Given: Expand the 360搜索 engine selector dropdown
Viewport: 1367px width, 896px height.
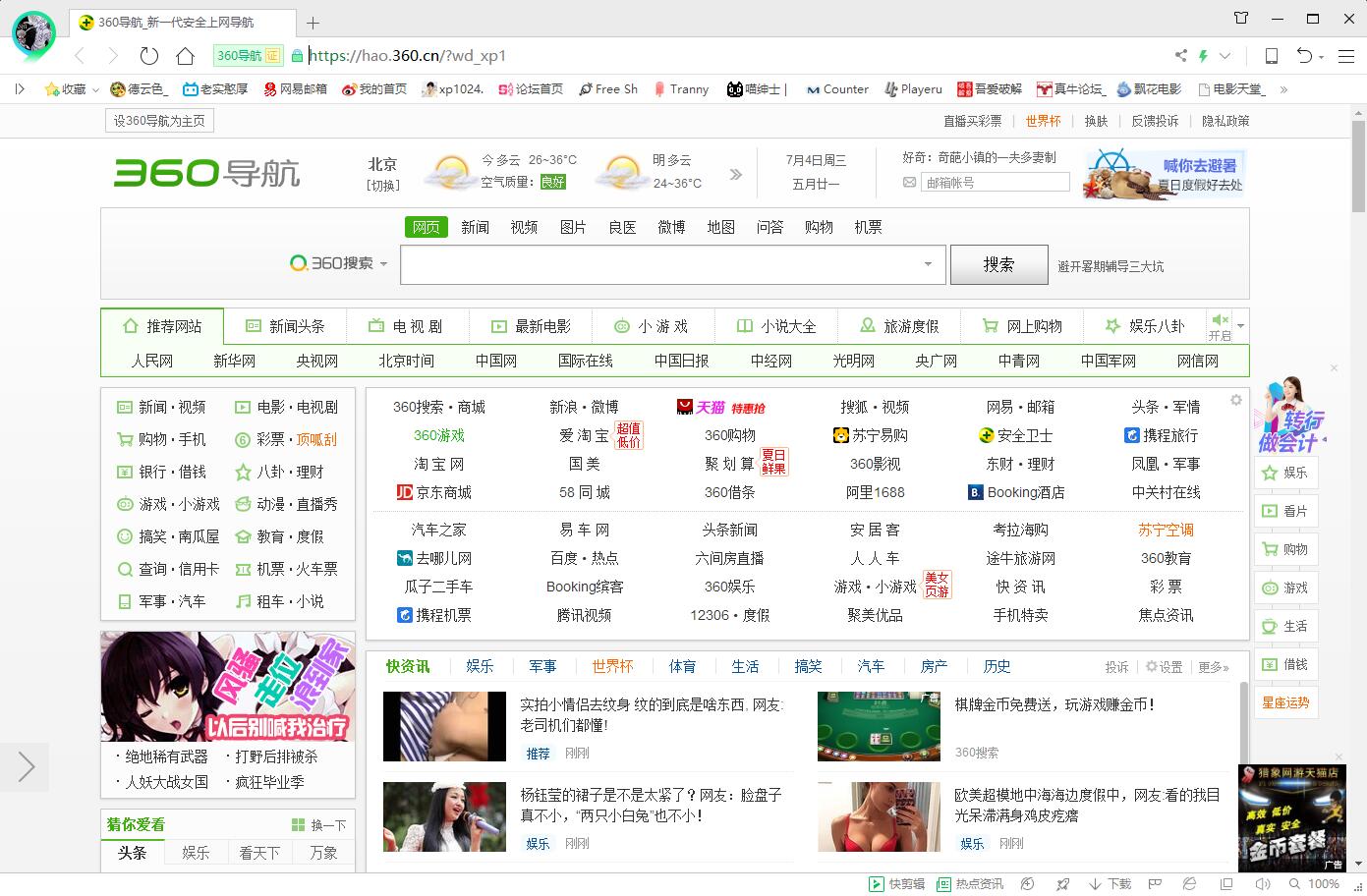Looking at the screenshot, I should tap(383, 264).
